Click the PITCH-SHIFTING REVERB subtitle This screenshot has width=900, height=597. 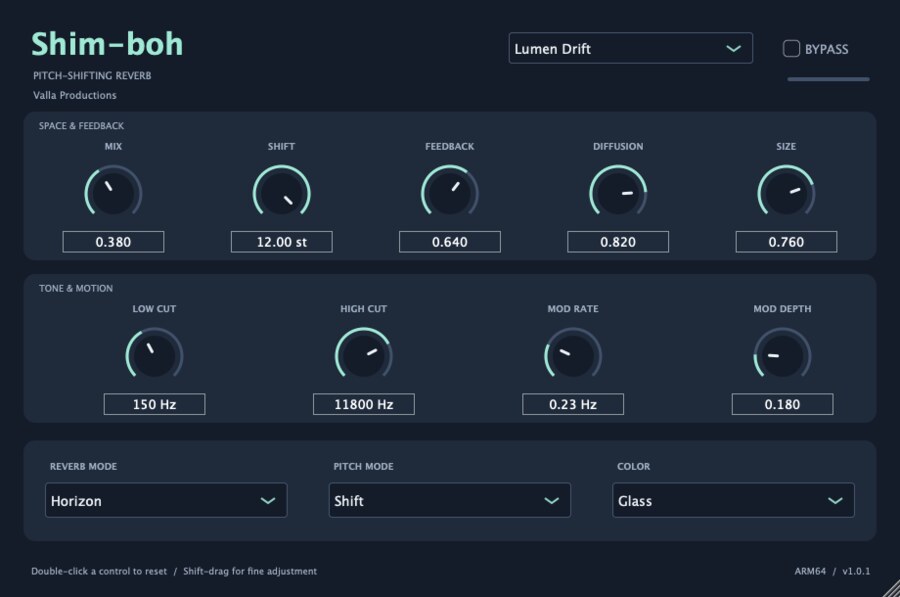click(92, 75)
